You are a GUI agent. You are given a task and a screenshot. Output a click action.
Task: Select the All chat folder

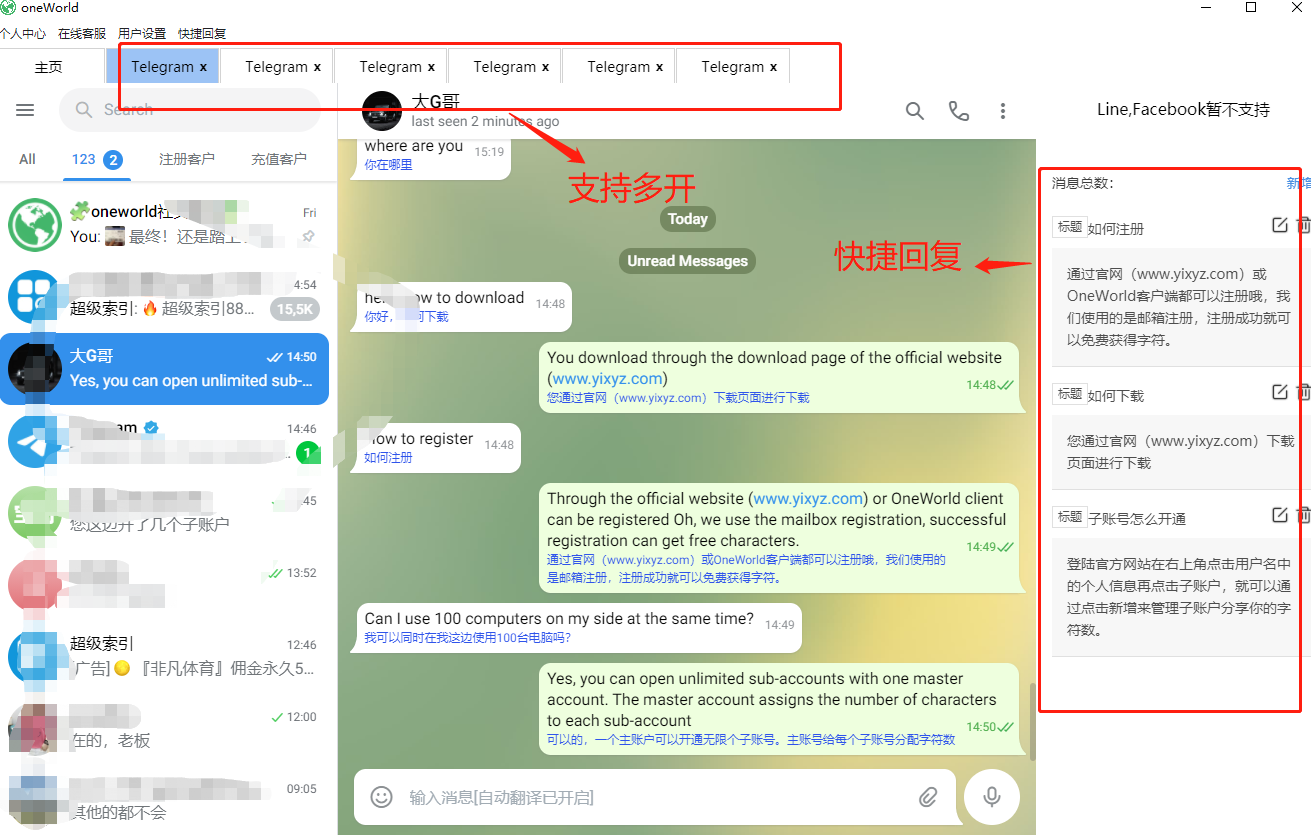click(x=27, y=159)
